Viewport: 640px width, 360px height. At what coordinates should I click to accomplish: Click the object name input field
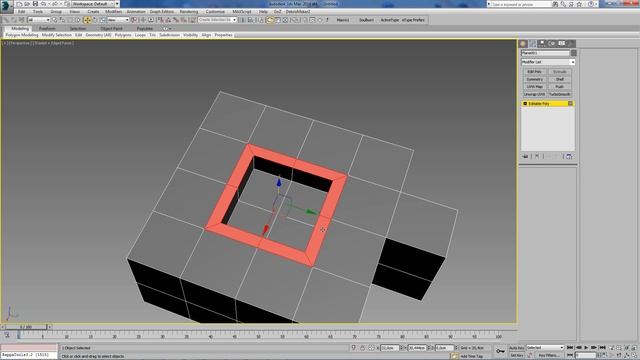[545, 53]
